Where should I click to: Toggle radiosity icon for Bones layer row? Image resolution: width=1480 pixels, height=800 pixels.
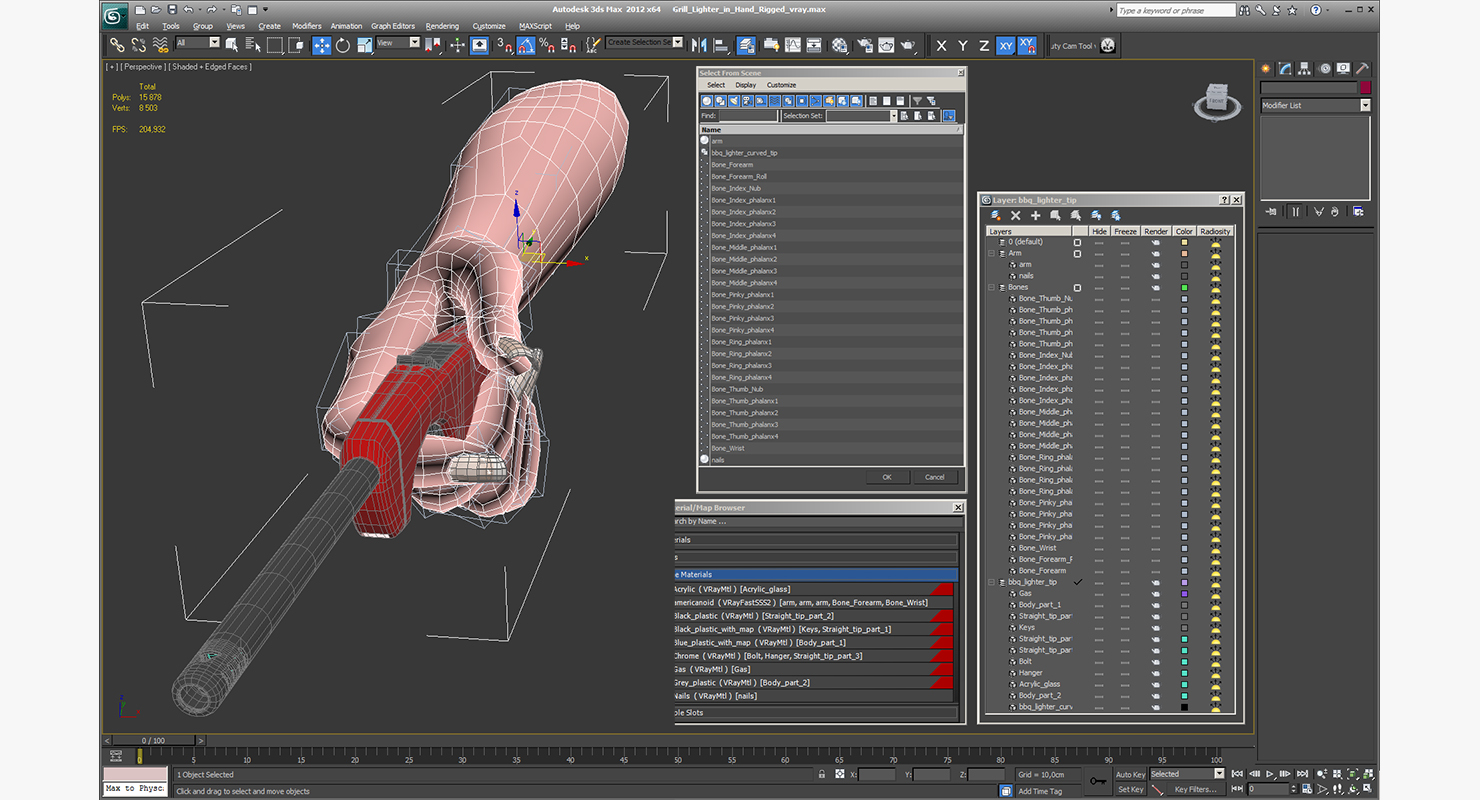coord(1216,288)
